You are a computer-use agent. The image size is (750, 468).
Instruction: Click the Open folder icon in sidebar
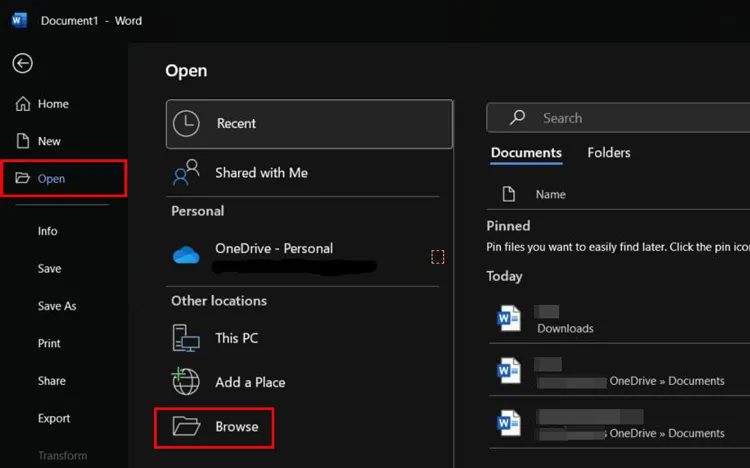click(22, 178)
